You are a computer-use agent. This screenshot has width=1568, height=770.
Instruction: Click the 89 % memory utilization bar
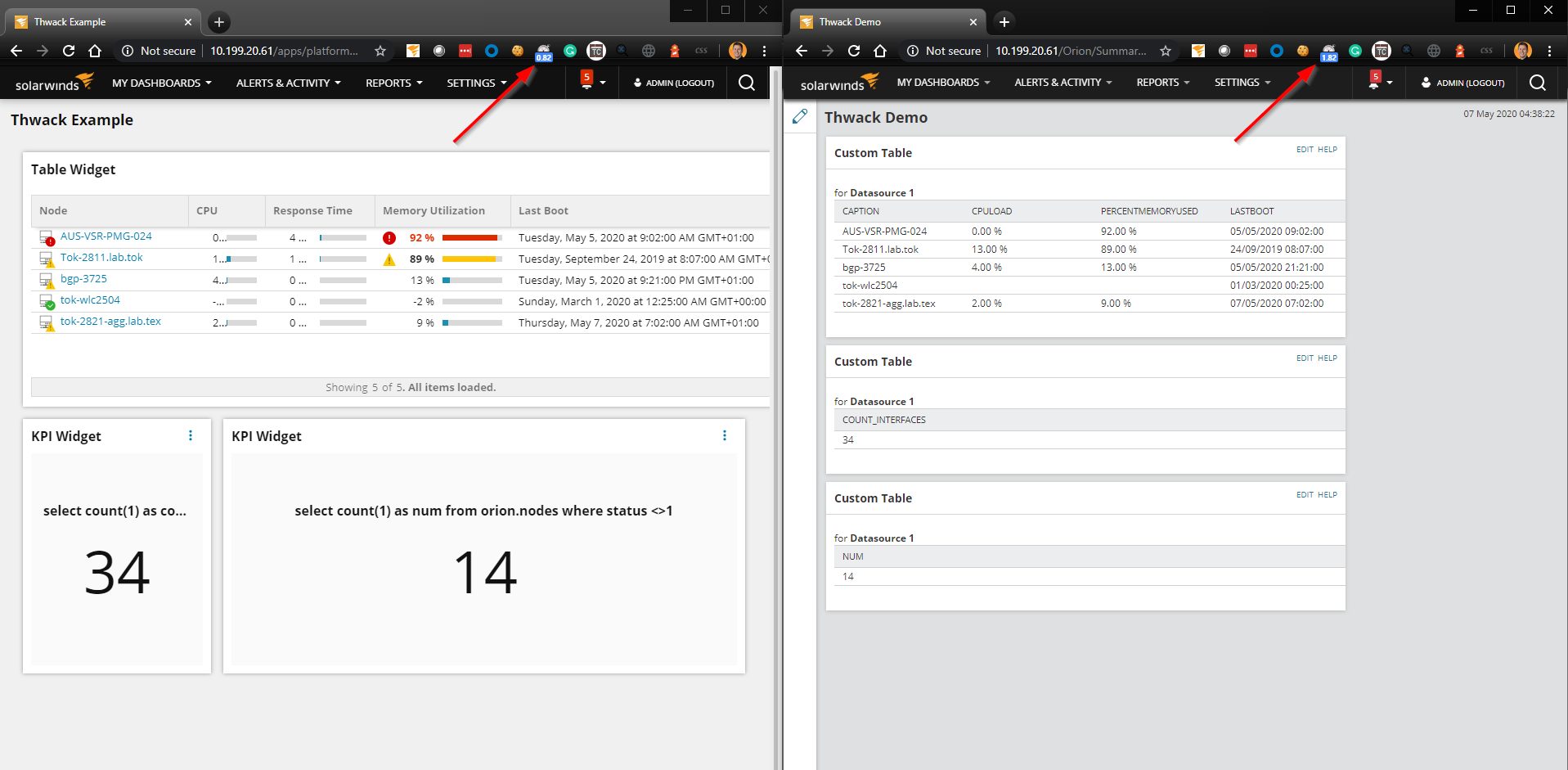point(472,259)
